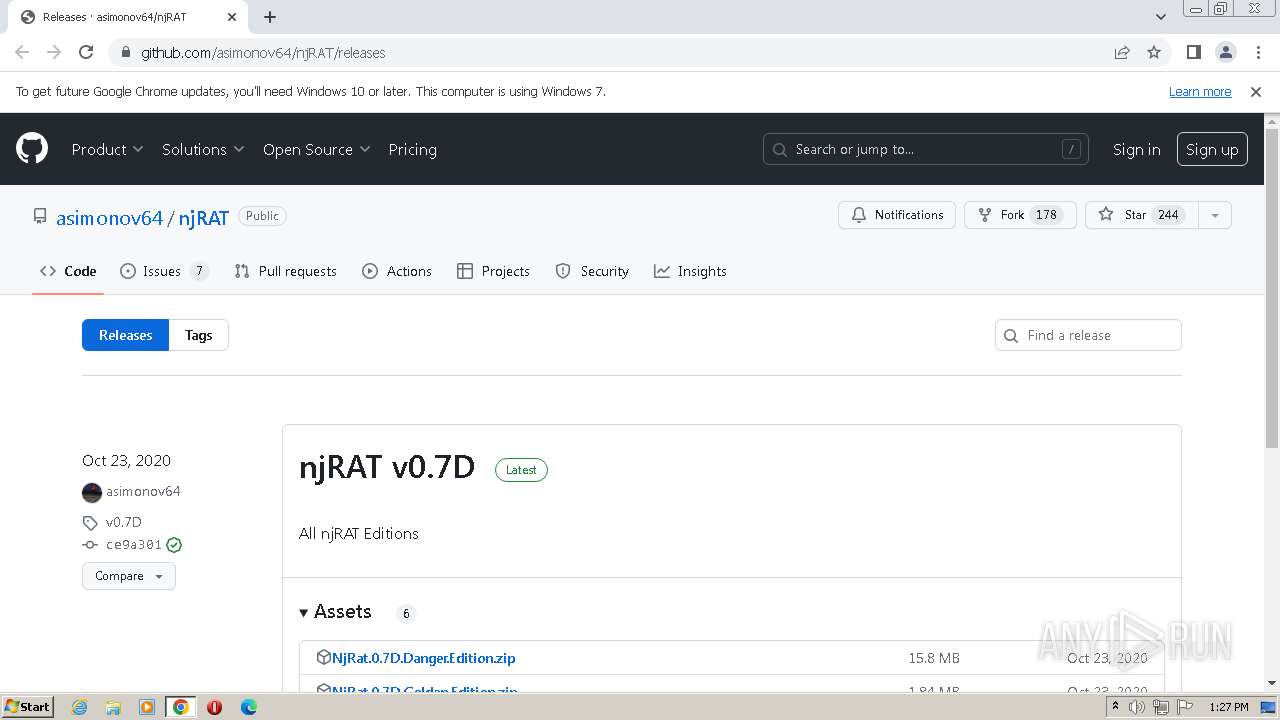Image resolution: width=1280 pixels, height=720 pixels.
Task: Open the Pull requests tab
Action: [x=285, y=271]
